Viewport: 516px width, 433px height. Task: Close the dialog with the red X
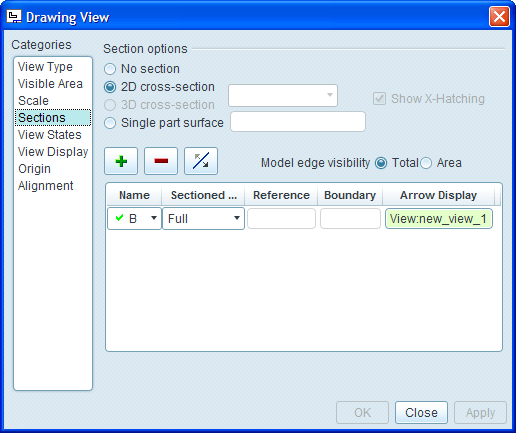point(499,17)
